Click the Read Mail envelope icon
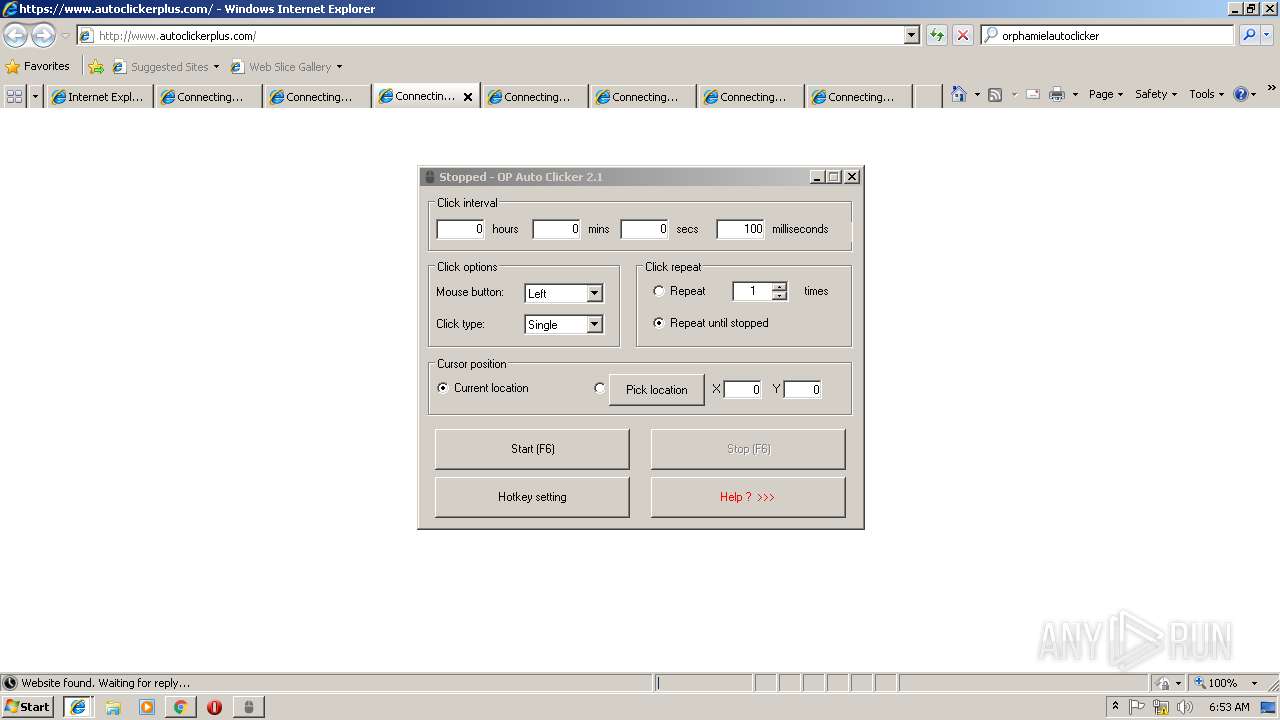The width and height of the screenshot is (1280, 720). pos(1033,94)
